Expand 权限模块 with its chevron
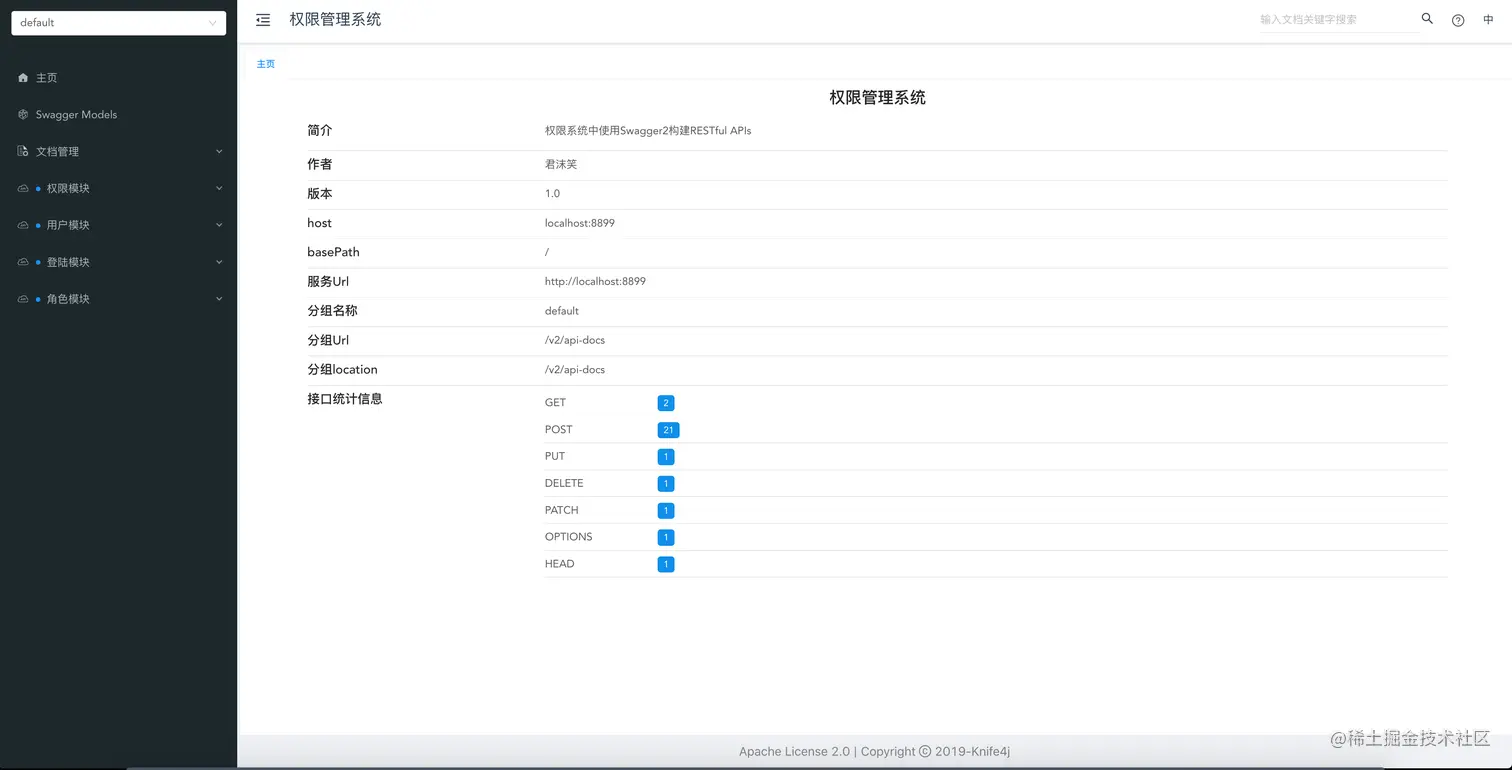1512x770 pixels. pyautogui.click(x=219, y=189)
